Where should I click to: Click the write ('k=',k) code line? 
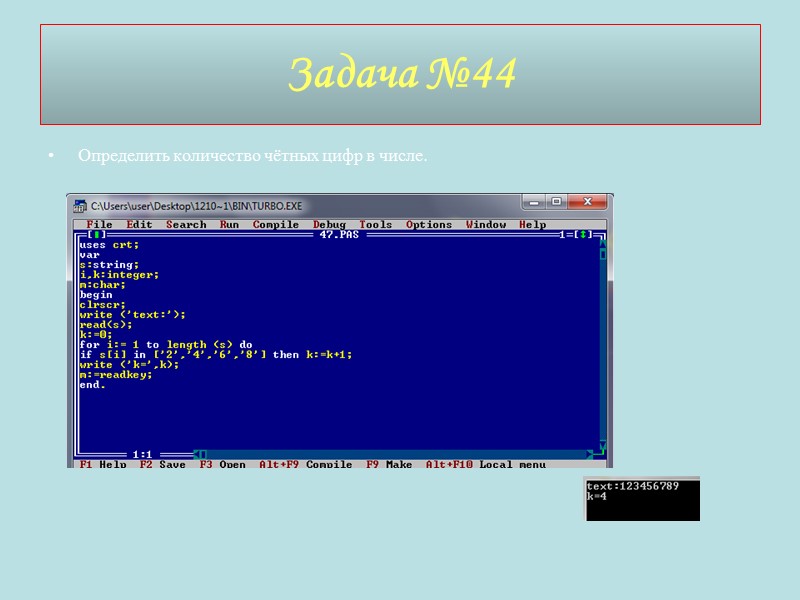(x=129, y=365)
